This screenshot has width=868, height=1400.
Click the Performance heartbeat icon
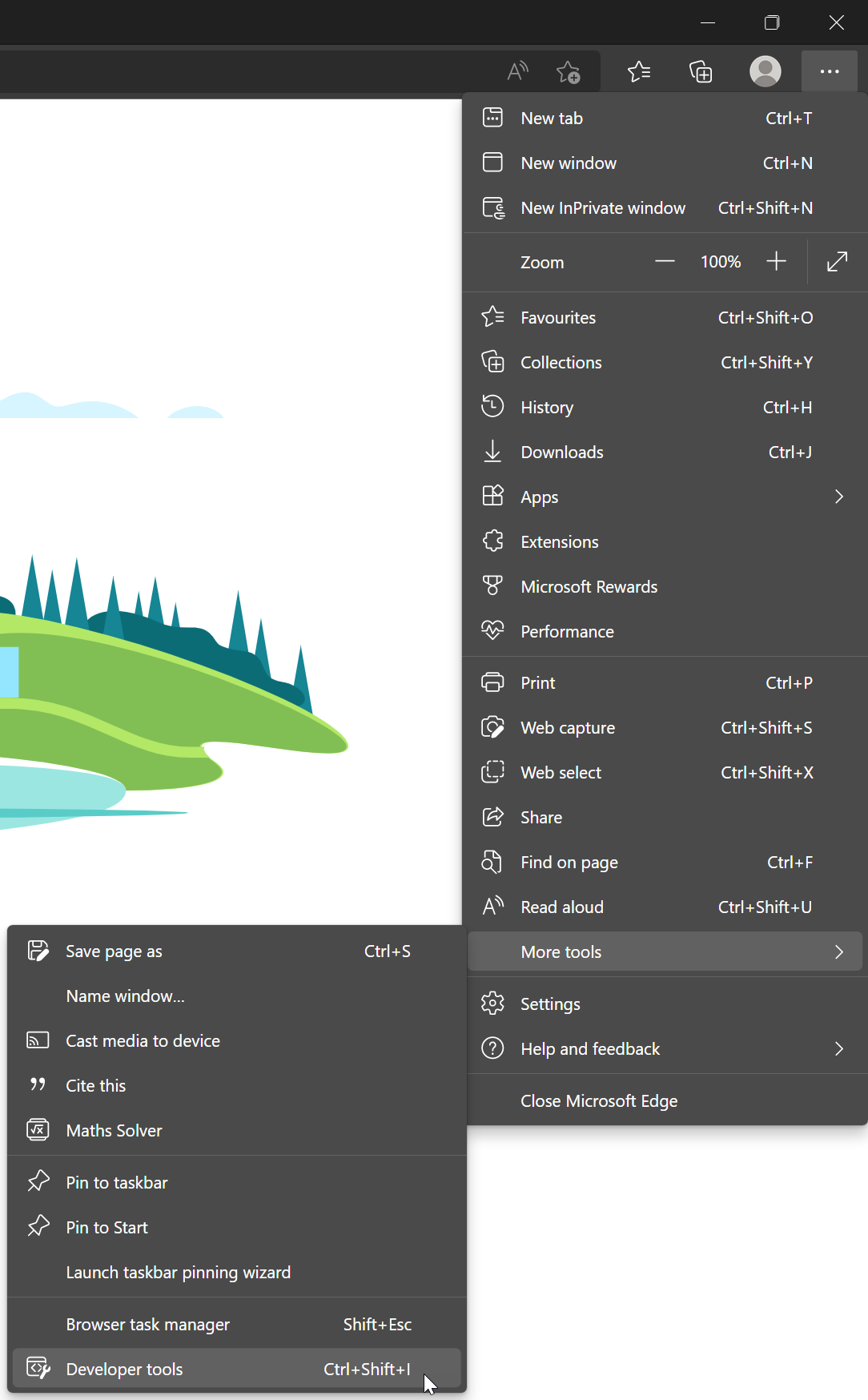[492, 630]
